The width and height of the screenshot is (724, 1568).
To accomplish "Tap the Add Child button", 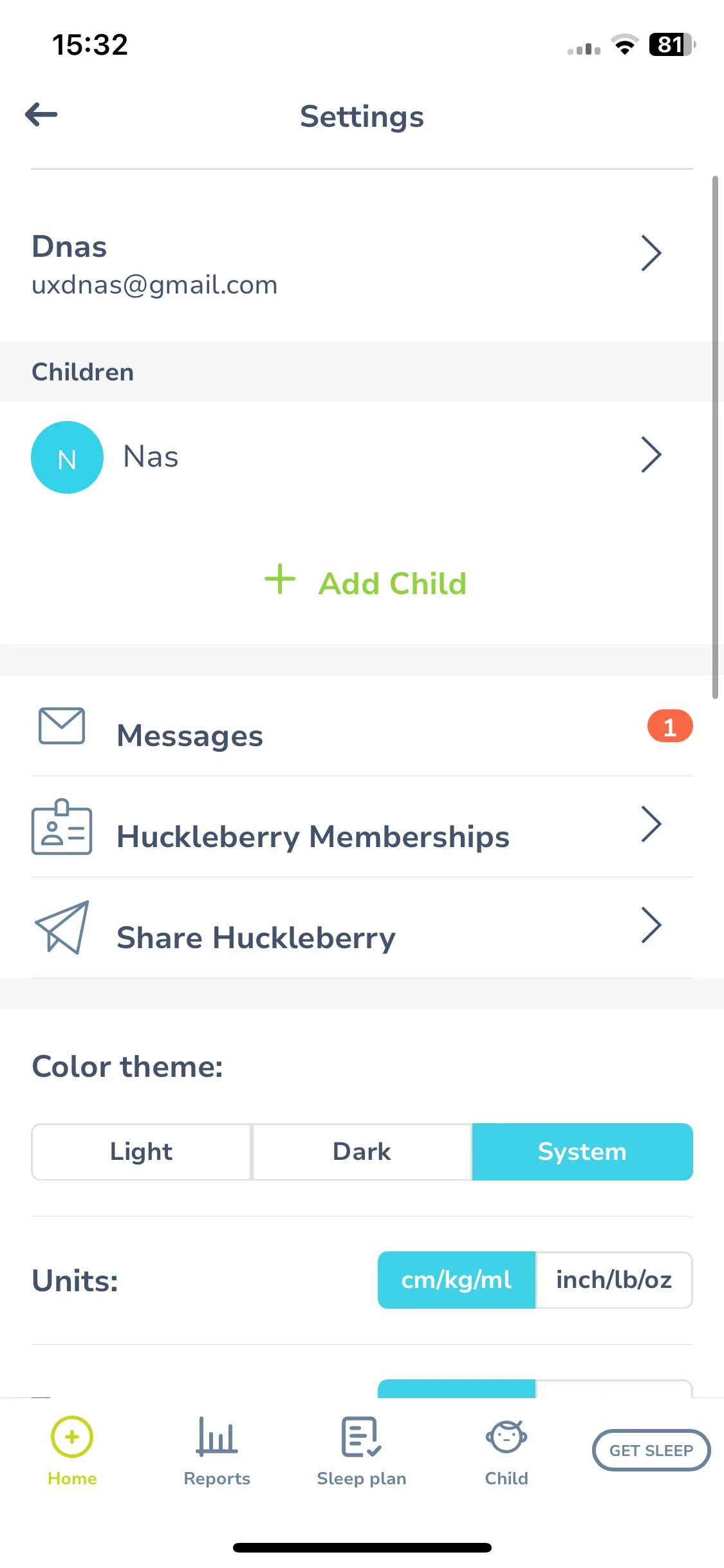I will 365,583.
